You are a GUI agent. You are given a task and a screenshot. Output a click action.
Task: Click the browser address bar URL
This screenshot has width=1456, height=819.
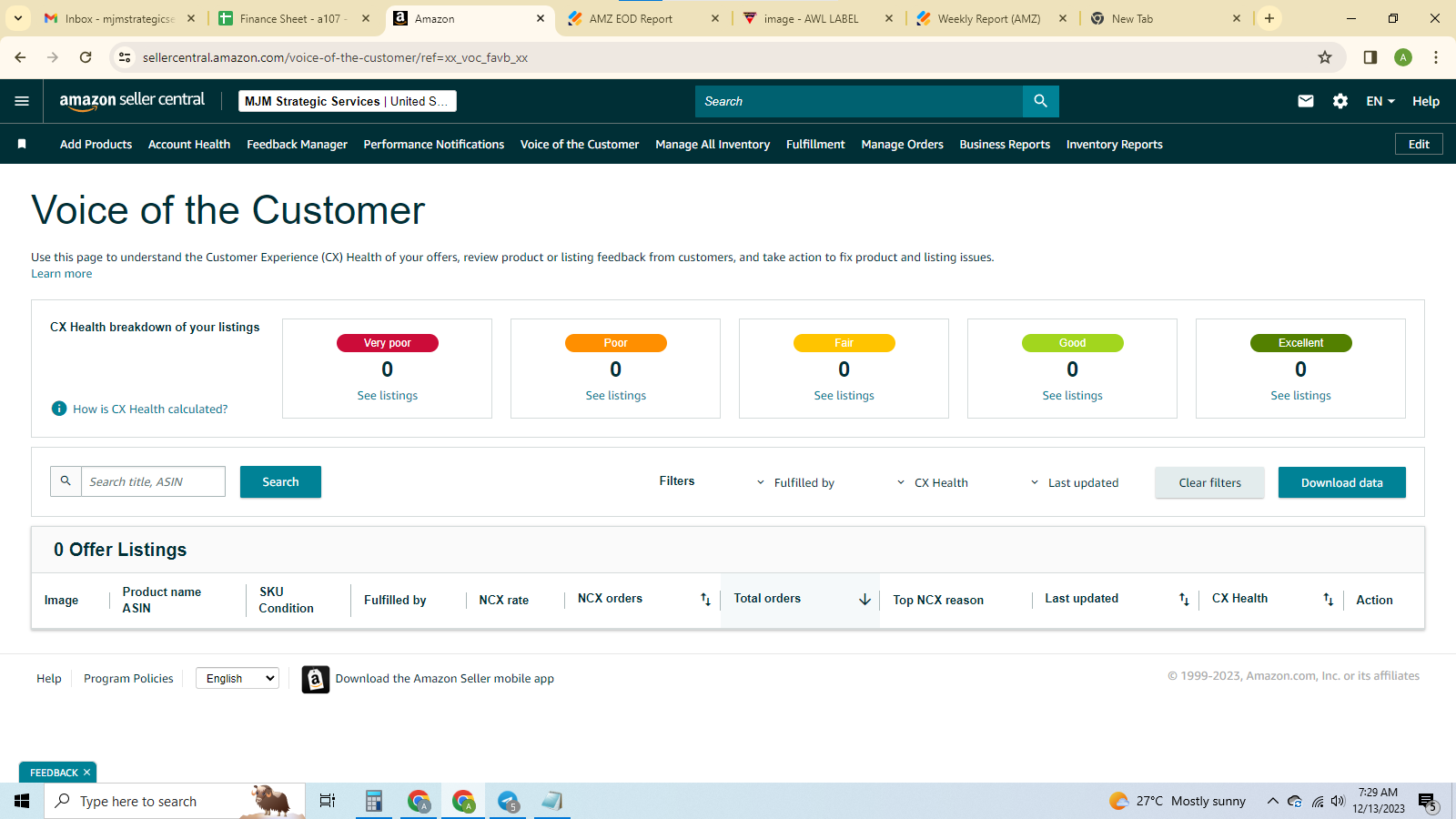point(335,57)
